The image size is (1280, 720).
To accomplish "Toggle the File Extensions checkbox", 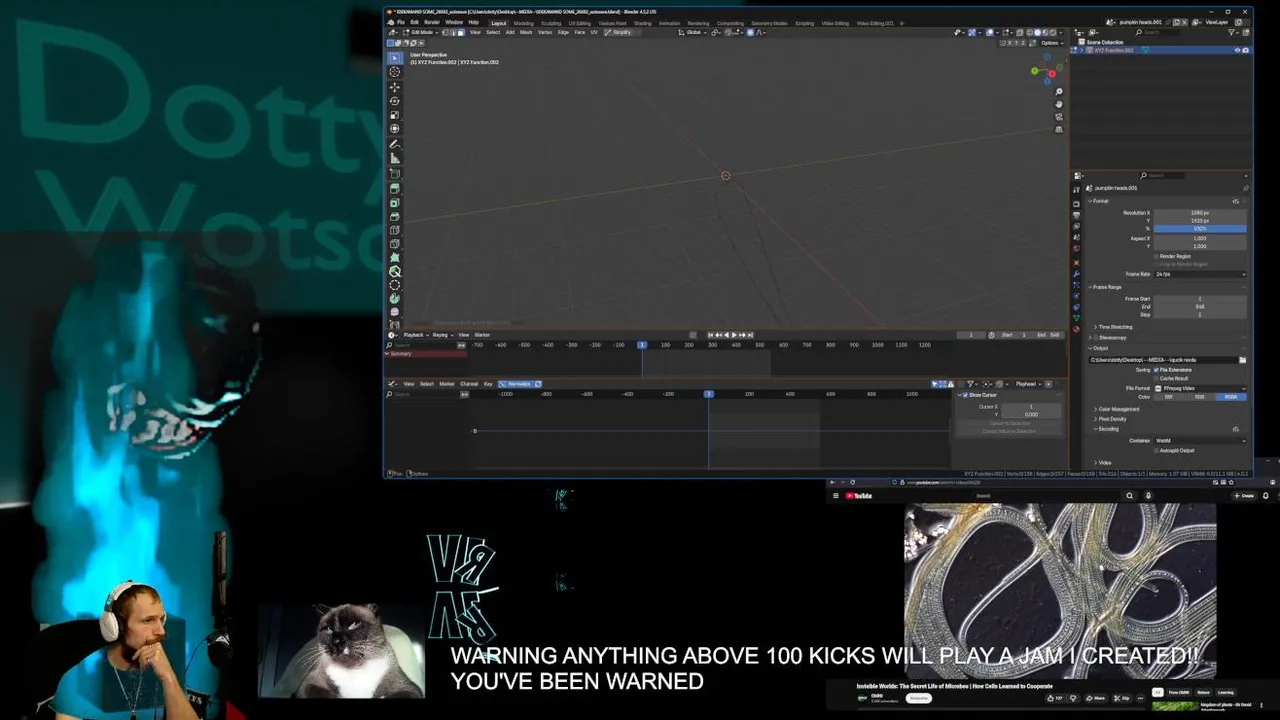I will pyautogui.click(x=1156, y=370).
